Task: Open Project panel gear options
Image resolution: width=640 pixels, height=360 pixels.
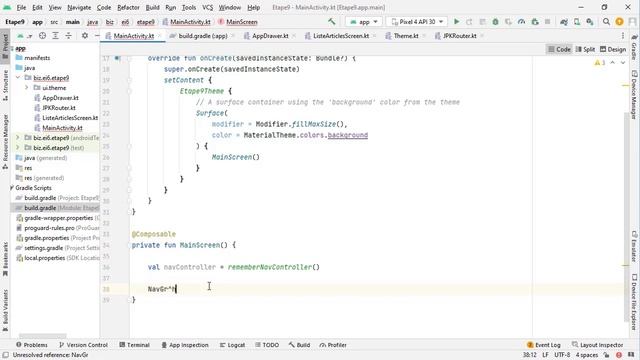Action: [85, 36]
